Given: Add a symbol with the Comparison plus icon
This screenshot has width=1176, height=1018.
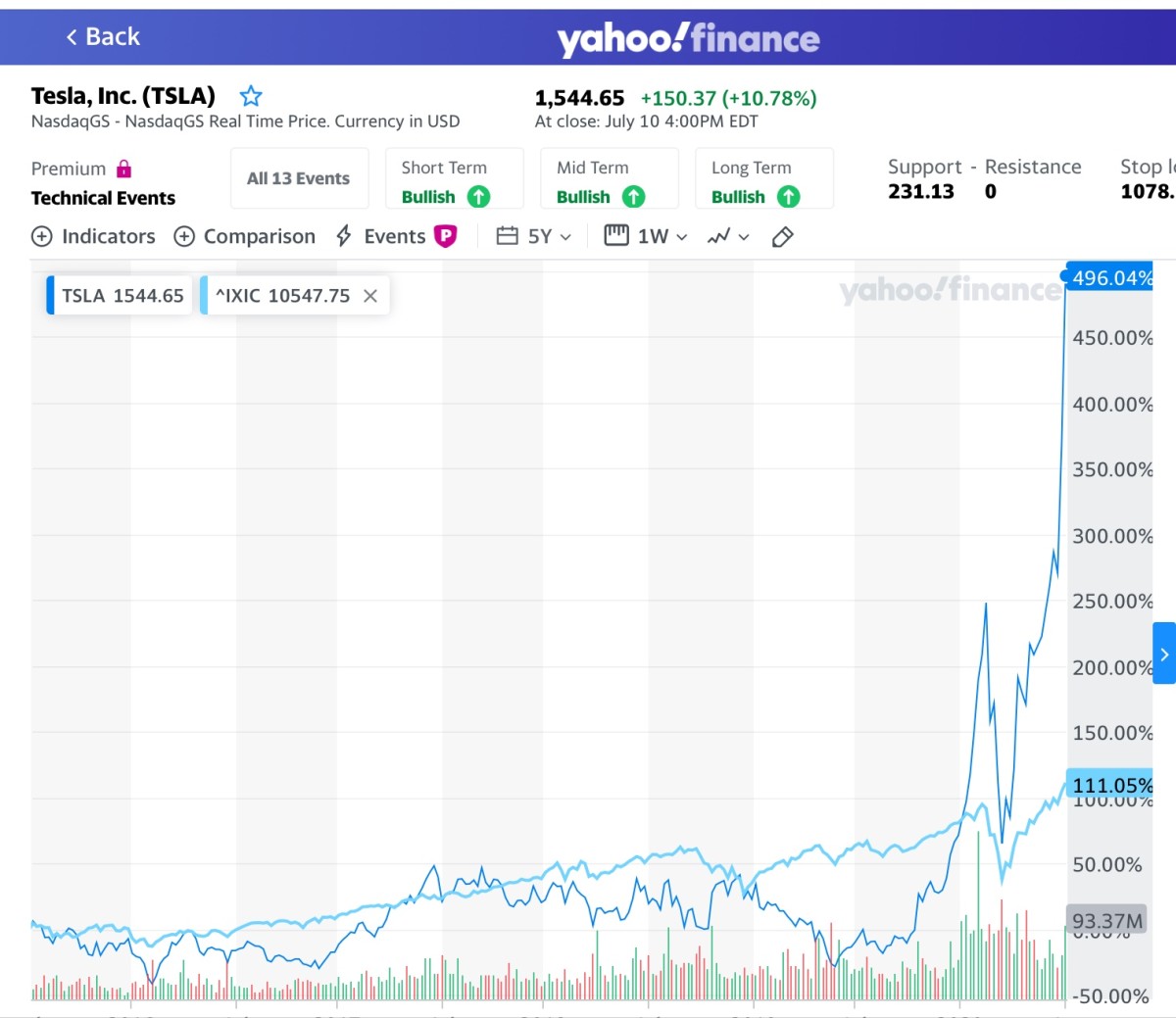Looking at the screenshot, I should coord(184,236).
